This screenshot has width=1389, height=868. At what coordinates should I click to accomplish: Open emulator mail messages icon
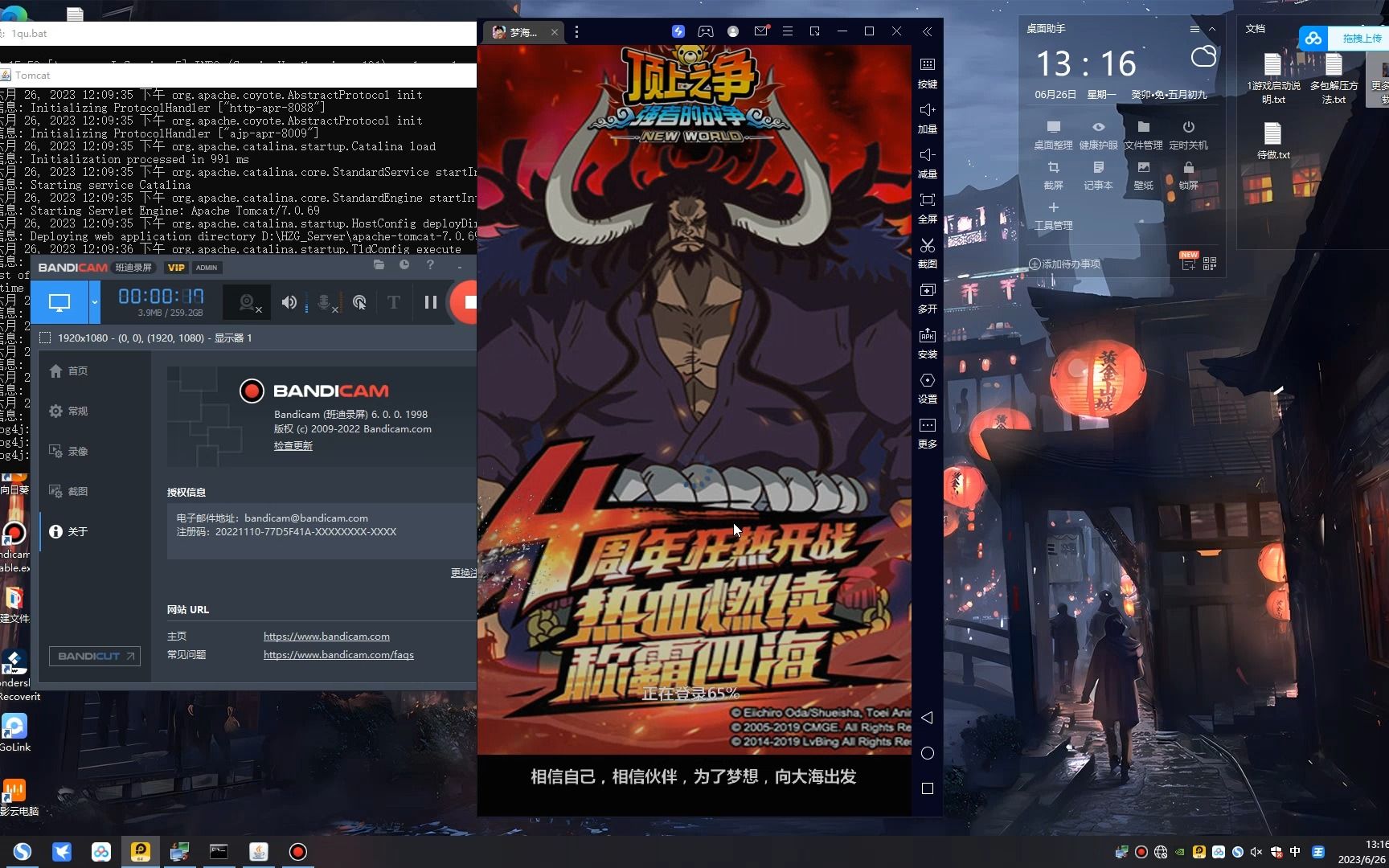[761, 31]
